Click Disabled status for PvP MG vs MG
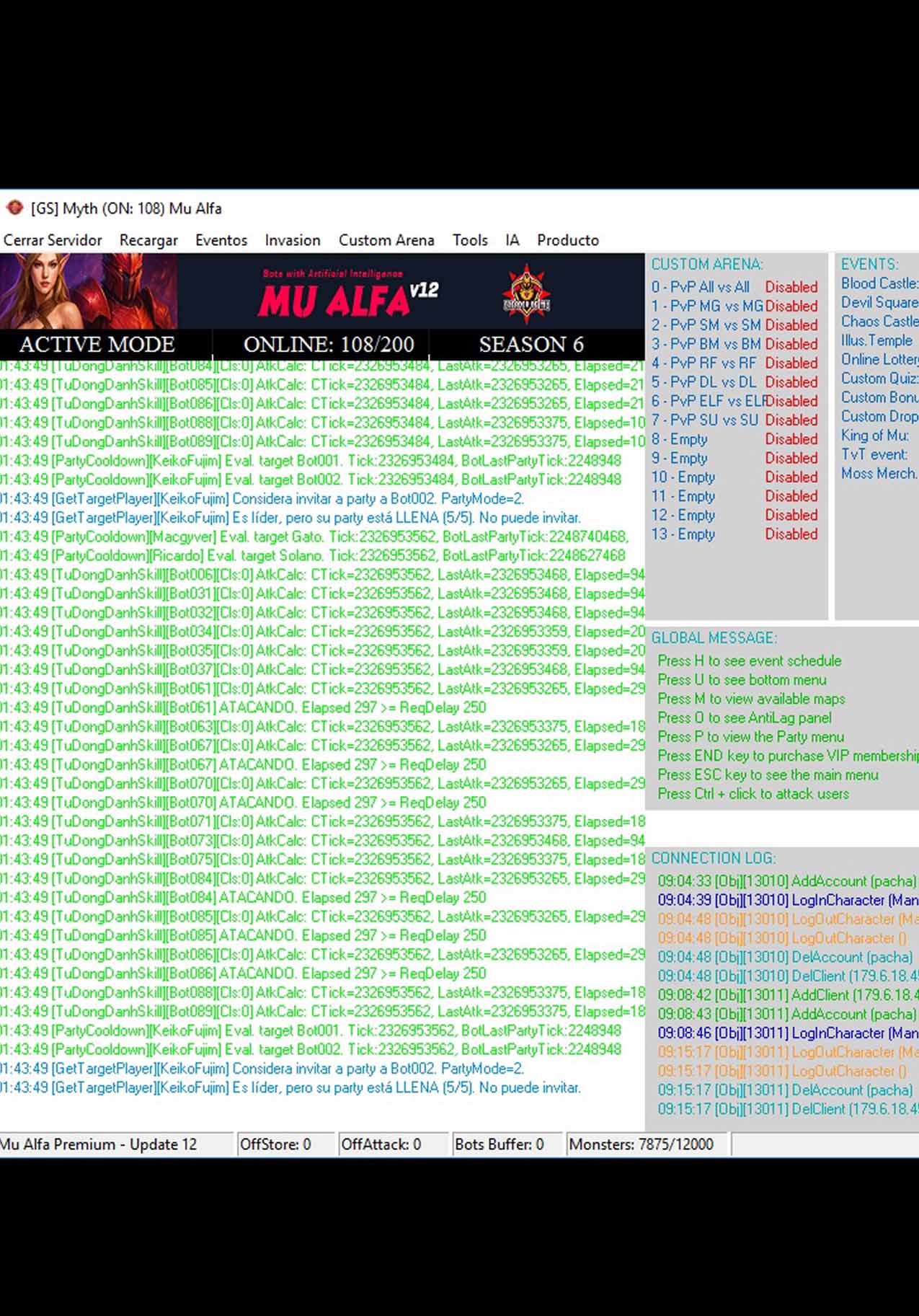 click(791, 306)
